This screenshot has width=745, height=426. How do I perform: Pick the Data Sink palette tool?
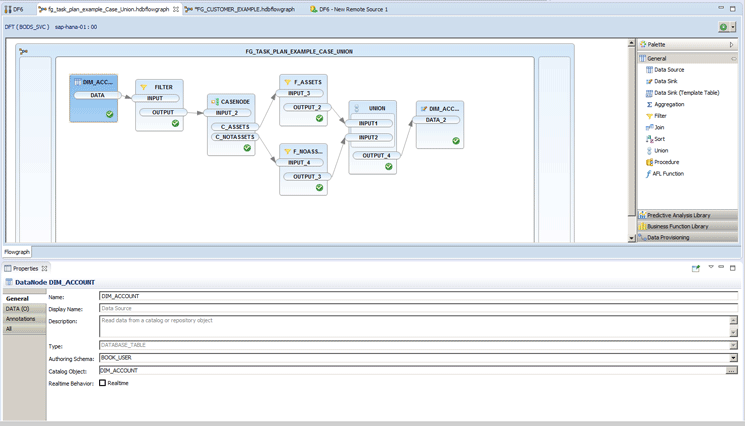[x=667, y=81]
